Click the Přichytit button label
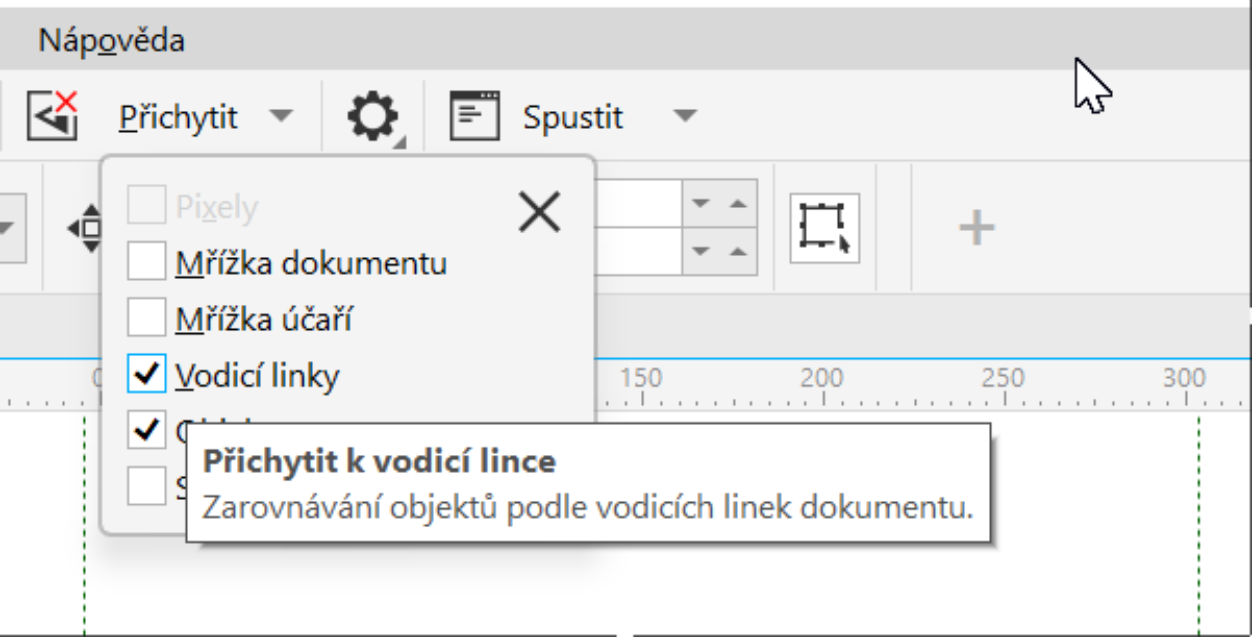This screenshot has width=1252, height=637. click(x=179, y=117)
